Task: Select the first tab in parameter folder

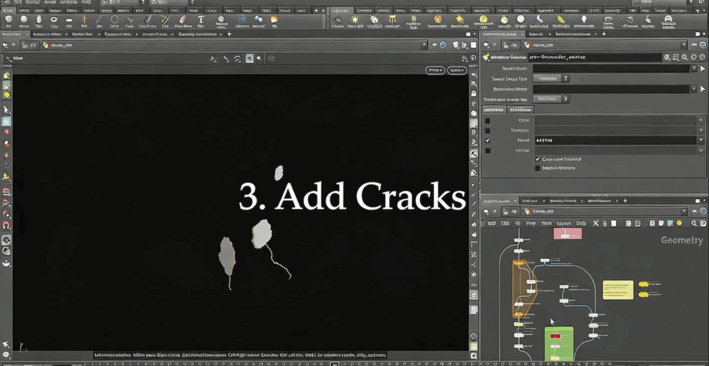Action: [x=494, y=109]
